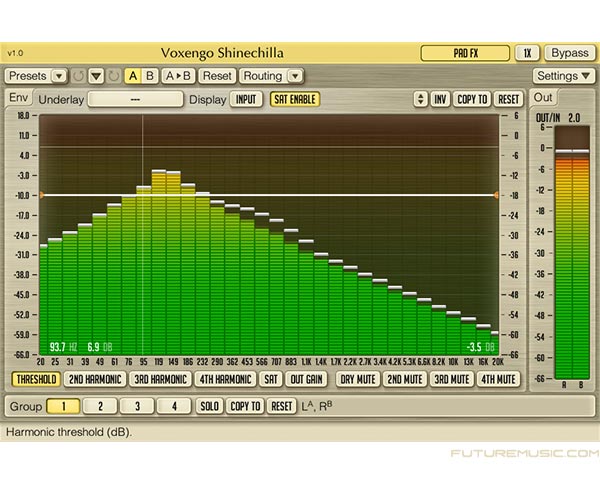This screenshot has height=493, width=600.
Task: Toggle 2ND MUTE
Action: pos(405,379)
